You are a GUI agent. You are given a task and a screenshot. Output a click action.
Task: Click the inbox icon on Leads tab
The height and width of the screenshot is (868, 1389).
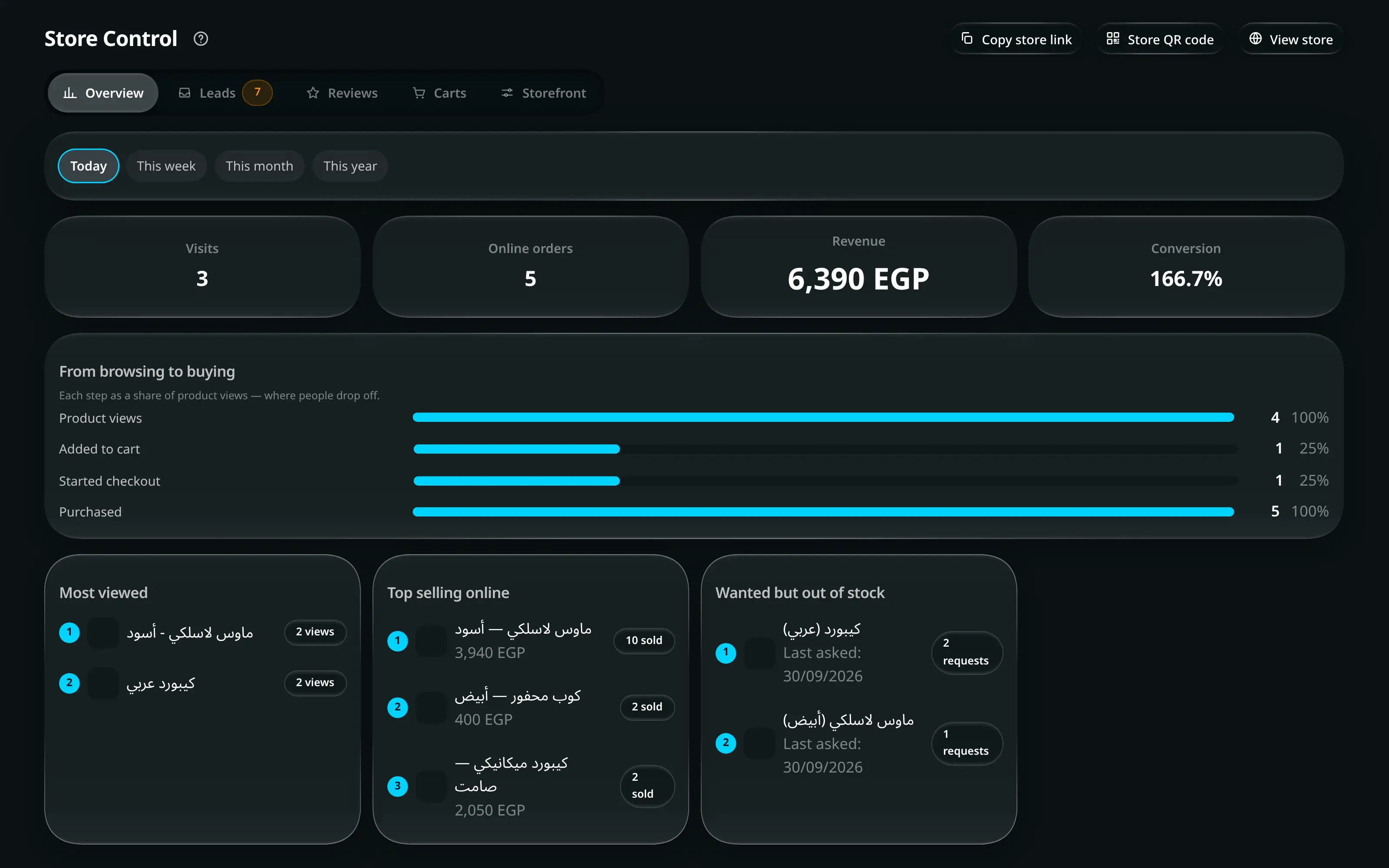tap(185, 92)
